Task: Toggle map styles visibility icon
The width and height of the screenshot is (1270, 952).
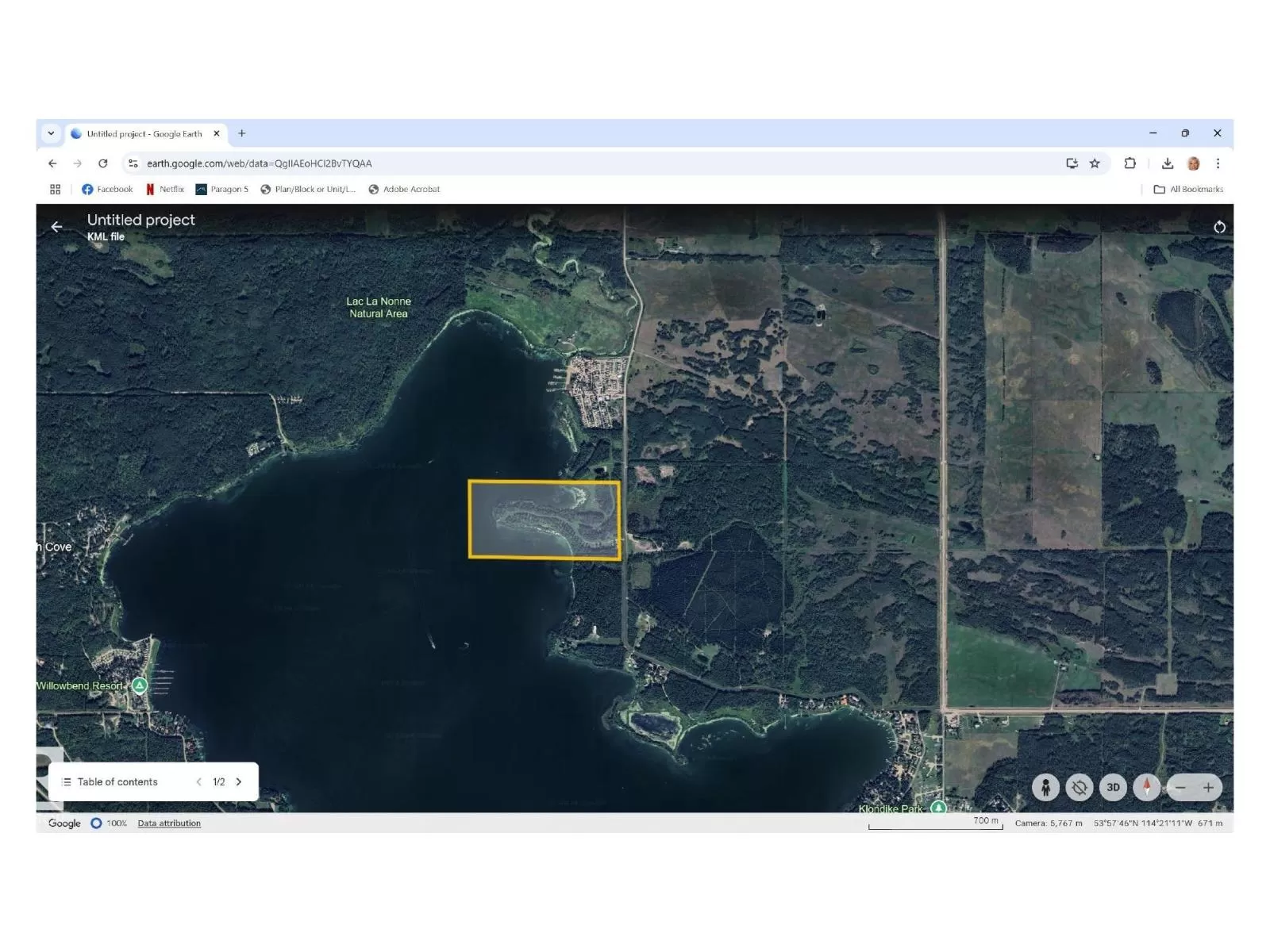Action: click(1079, 787)
